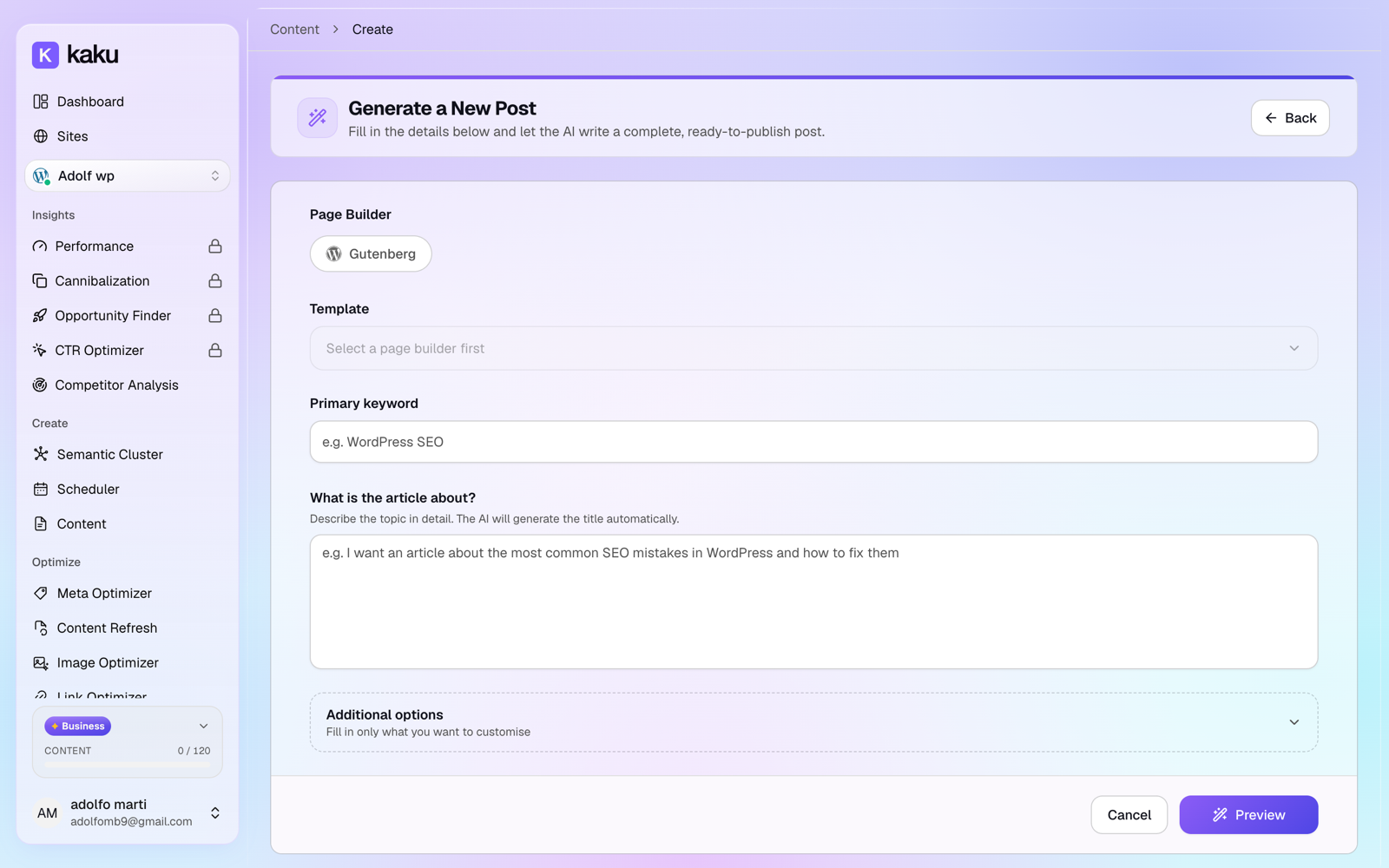Click the Sites globe icon

pyautogui.click(x=41, y=136)
